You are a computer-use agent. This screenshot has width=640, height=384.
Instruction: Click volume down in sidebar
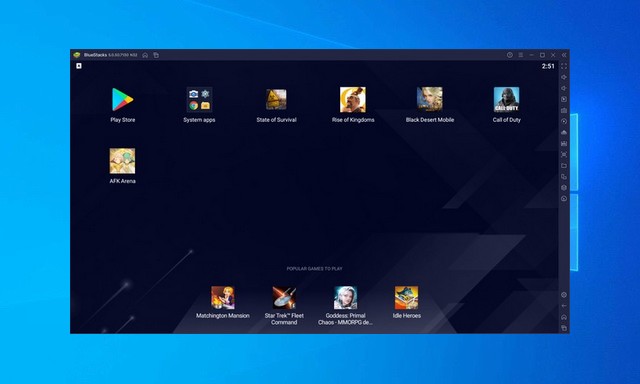564,88
